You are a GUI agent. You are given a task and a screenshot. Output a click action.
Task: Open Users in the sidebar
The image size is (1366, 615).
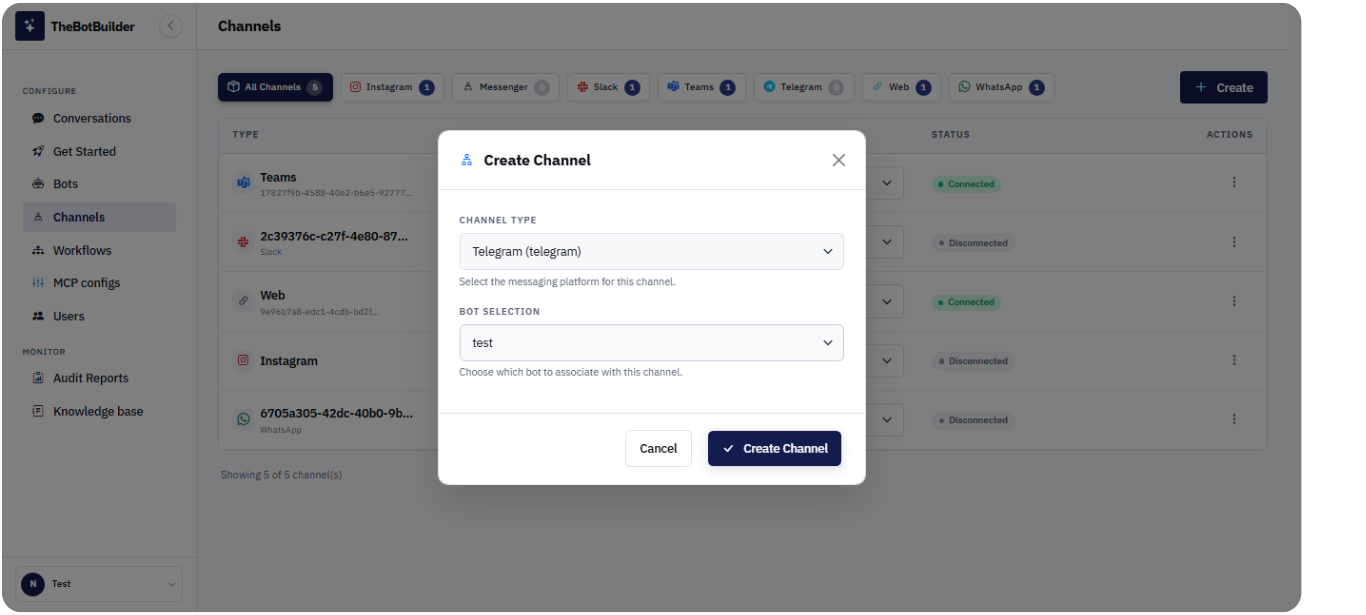(x=99, y=316)
